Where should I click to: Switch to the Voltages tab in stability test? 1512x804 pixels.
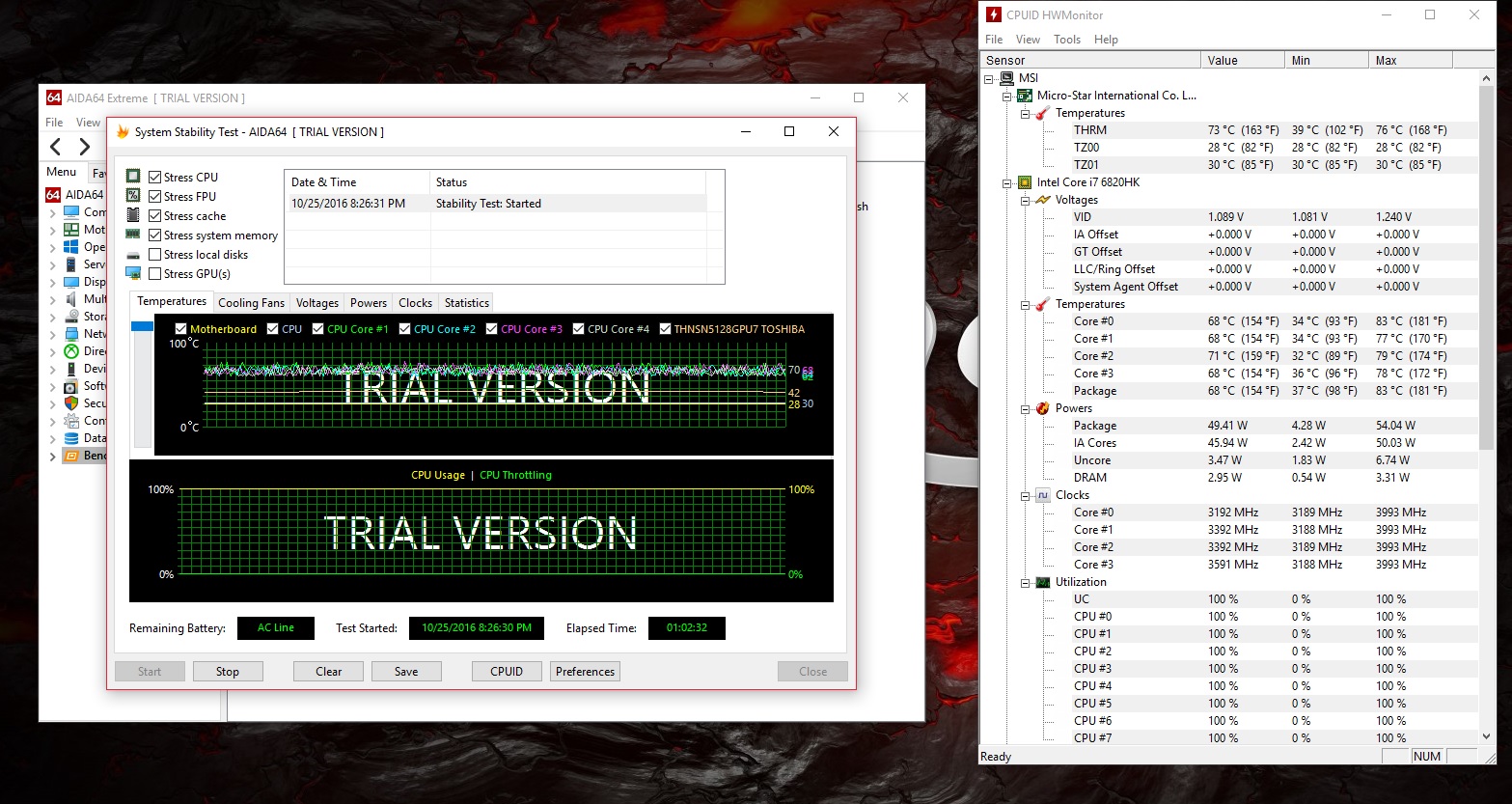(x=317, y=303)
